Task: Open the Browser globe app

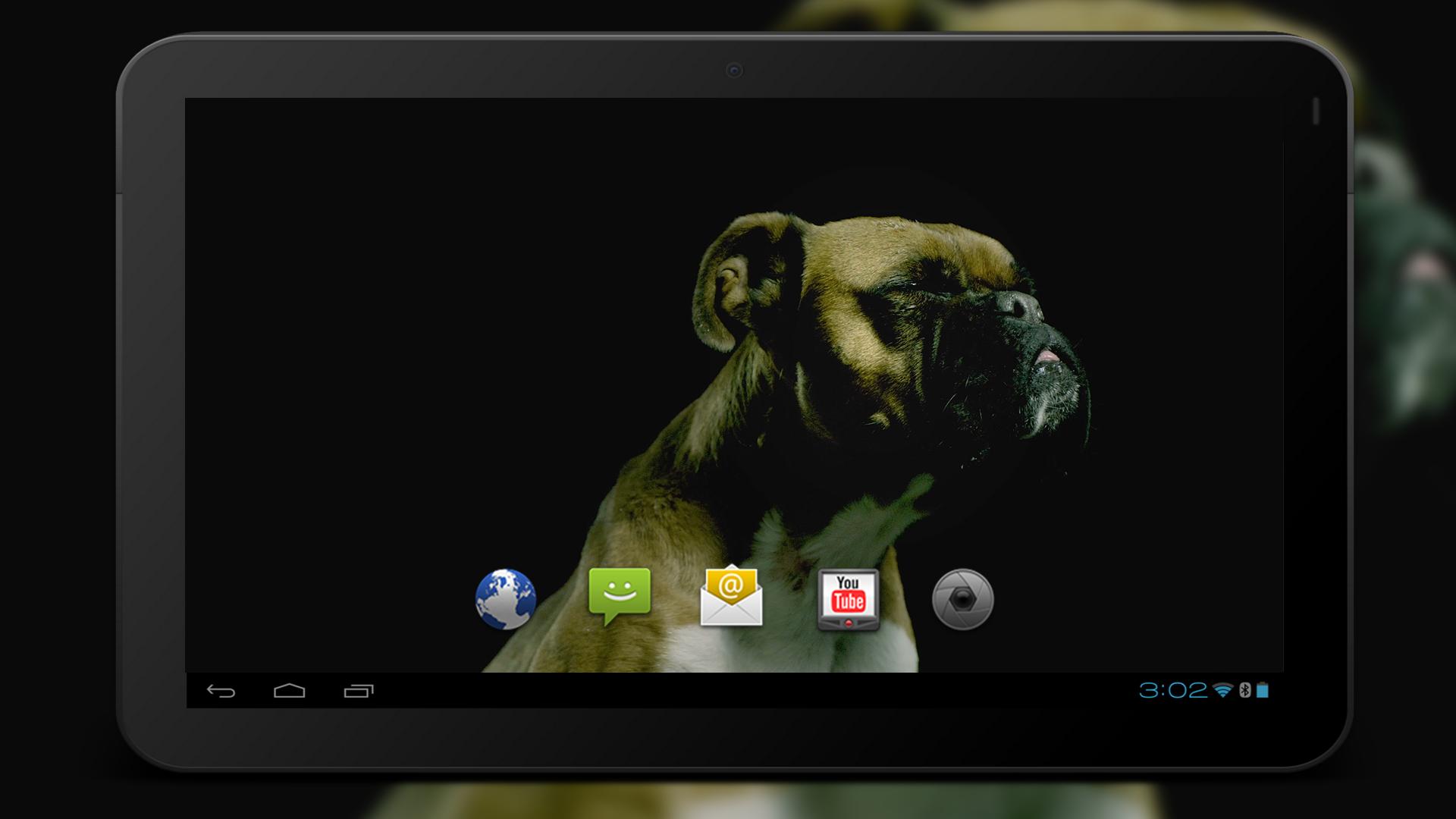Action: pos(506,599)
